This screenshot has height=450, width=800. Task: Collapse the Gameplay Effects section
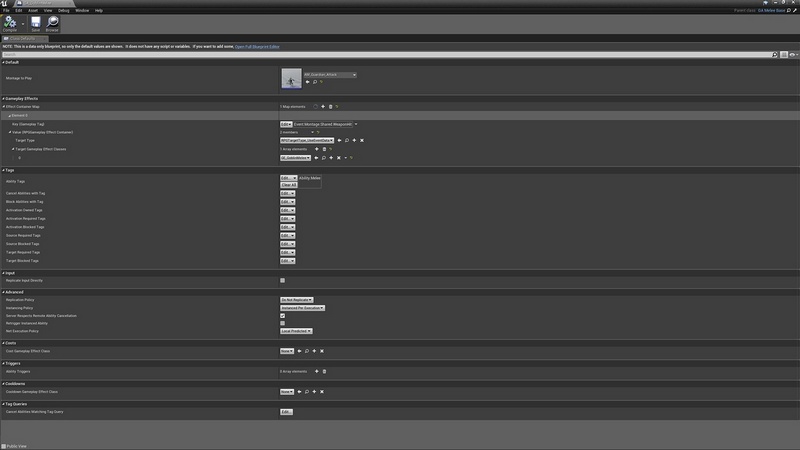coord(3,98)
